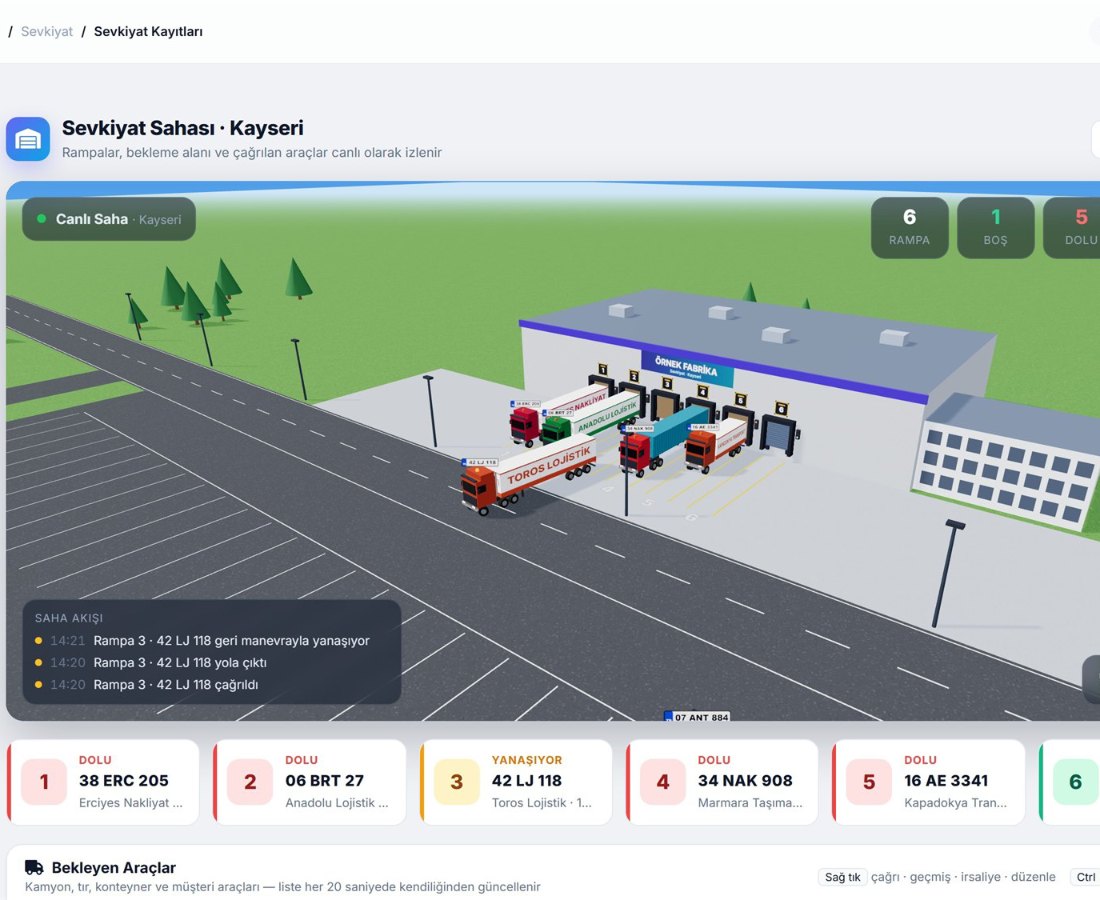Click the 'Ctrl' shortcut key hint
The width and height of the screenshot is (1100, 900).
coord(1085,877)
